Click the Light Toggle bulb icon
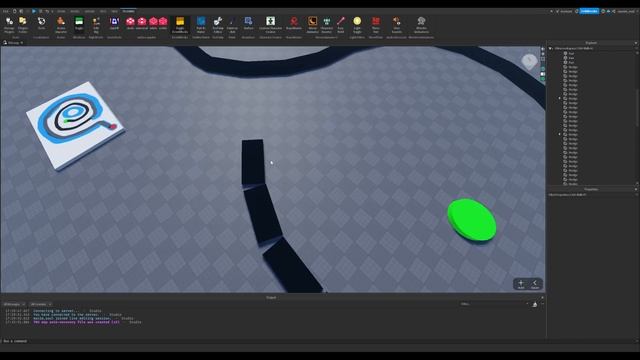This screenshot has width=640, height=360. tap(357, 24)
